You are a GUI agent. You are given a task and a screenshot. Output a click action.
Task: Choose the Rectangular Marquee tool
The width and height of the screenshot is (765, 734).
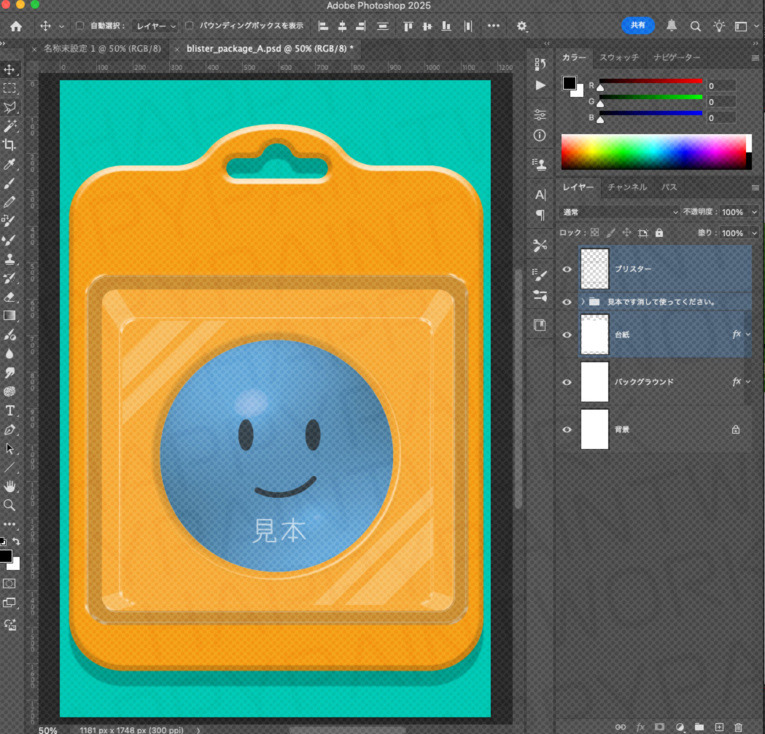pos(10,88)
